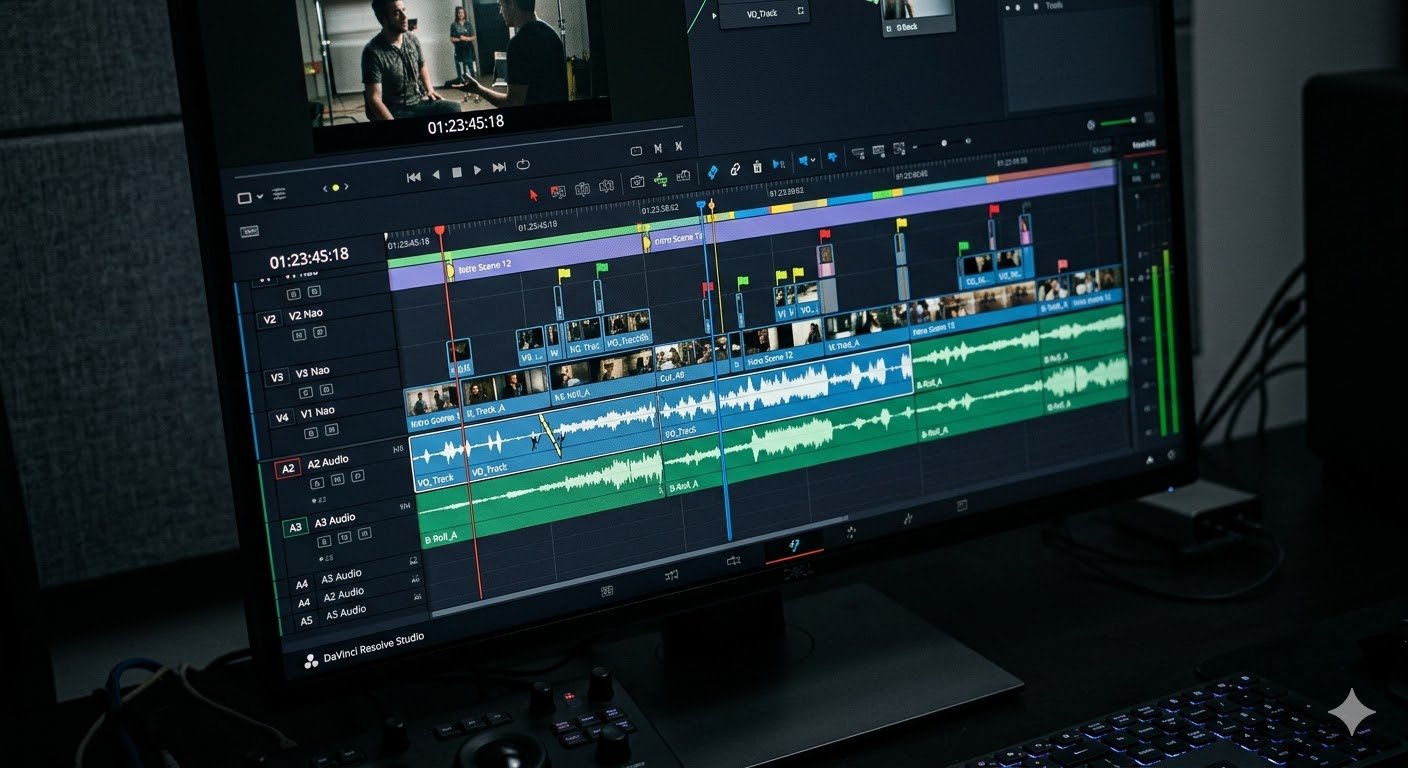Open the blue flag color dropdown arrow
Image resolution: width=1408 pixels, height=768 pixels.
coord(814,159)
